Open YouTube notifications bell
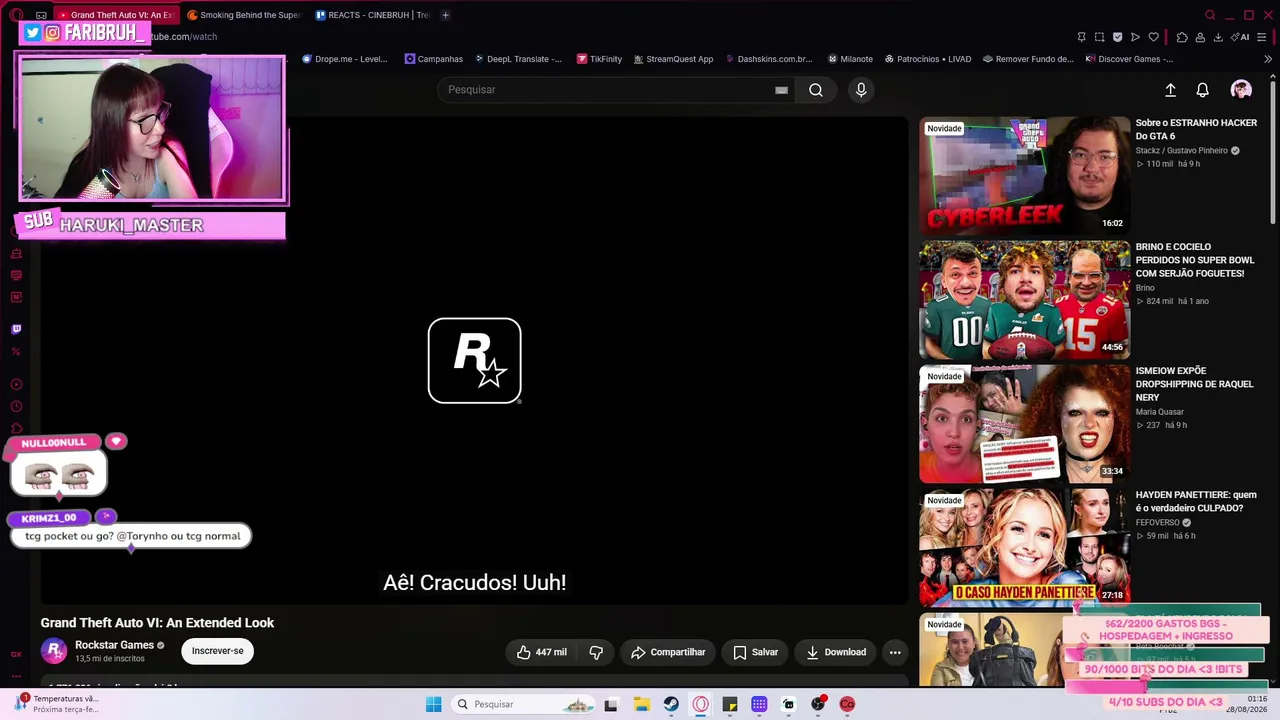Screen dimensions: 1280x720 click(1203, 90)
